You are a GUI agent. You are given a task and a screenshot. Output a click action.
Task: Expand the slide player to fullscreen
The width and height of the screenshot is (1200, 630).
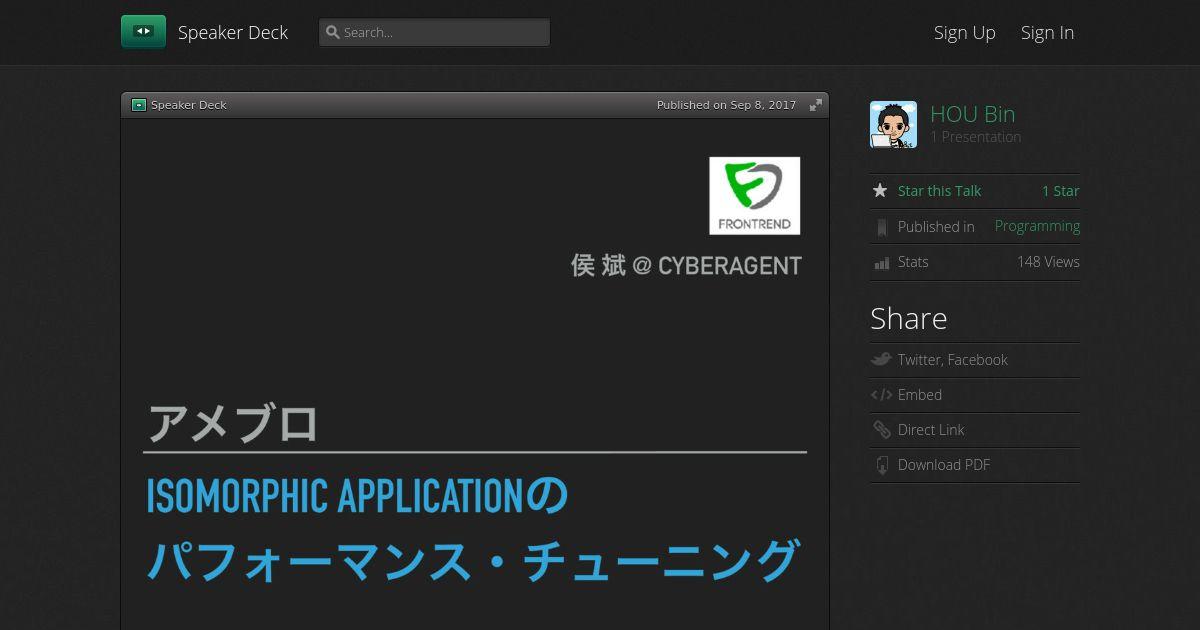816,105
